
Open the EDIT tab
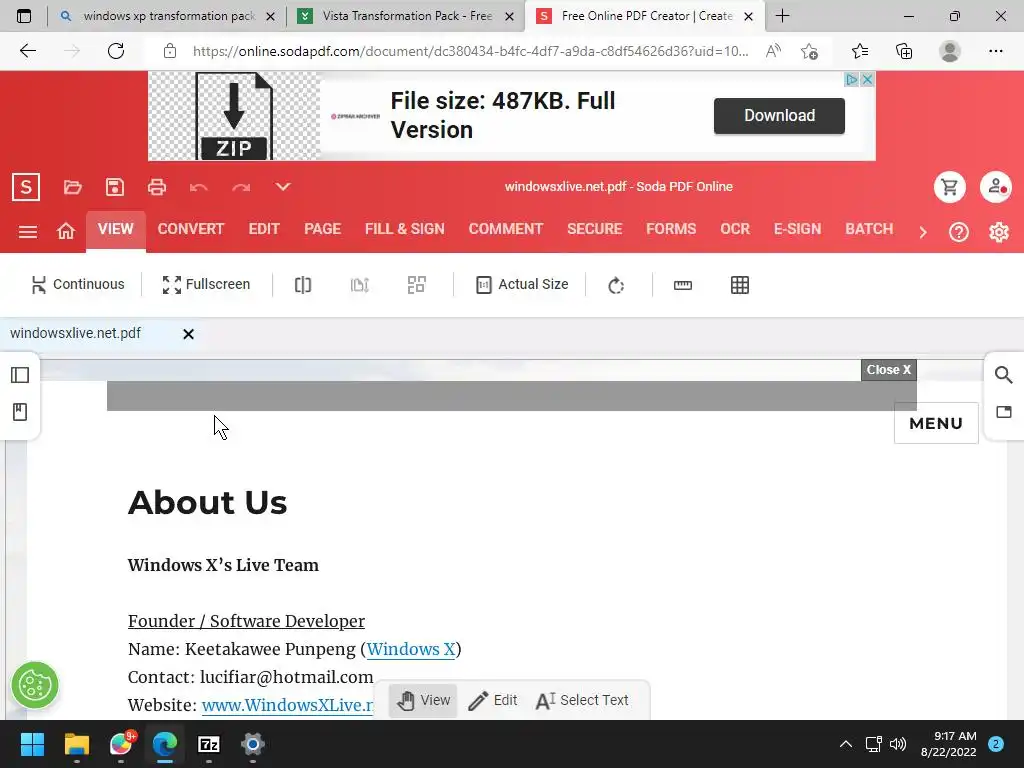[264, 229]
